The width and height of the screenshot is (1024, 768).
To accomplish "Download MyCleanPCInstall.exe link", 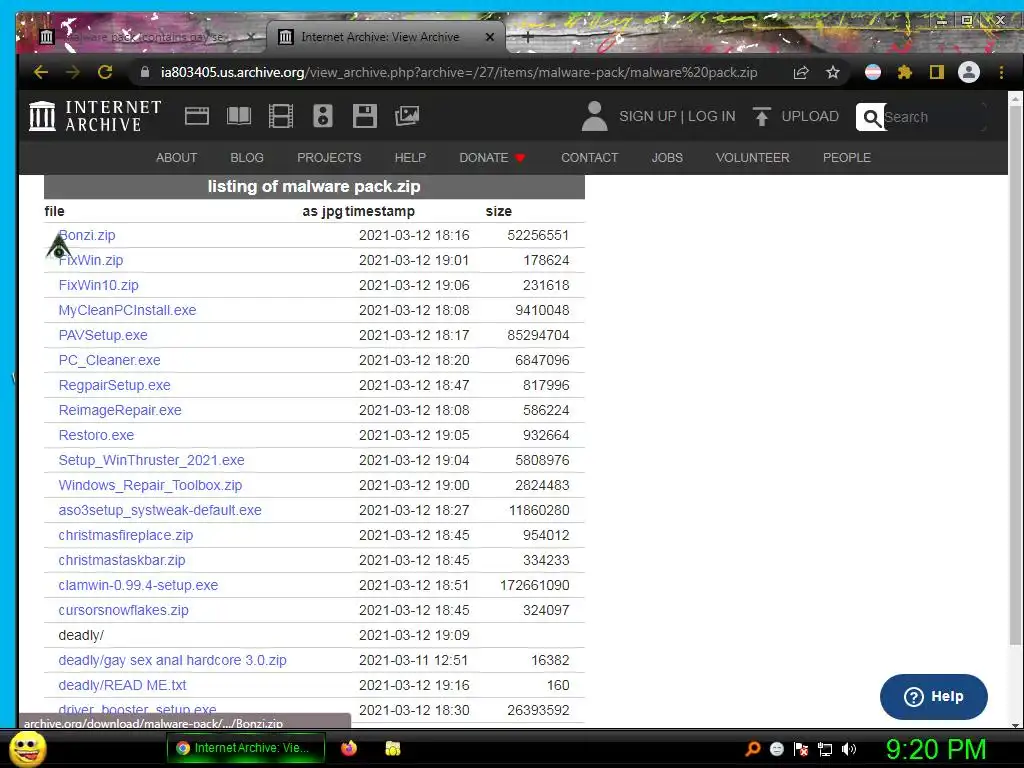I will tap(127, 310).
